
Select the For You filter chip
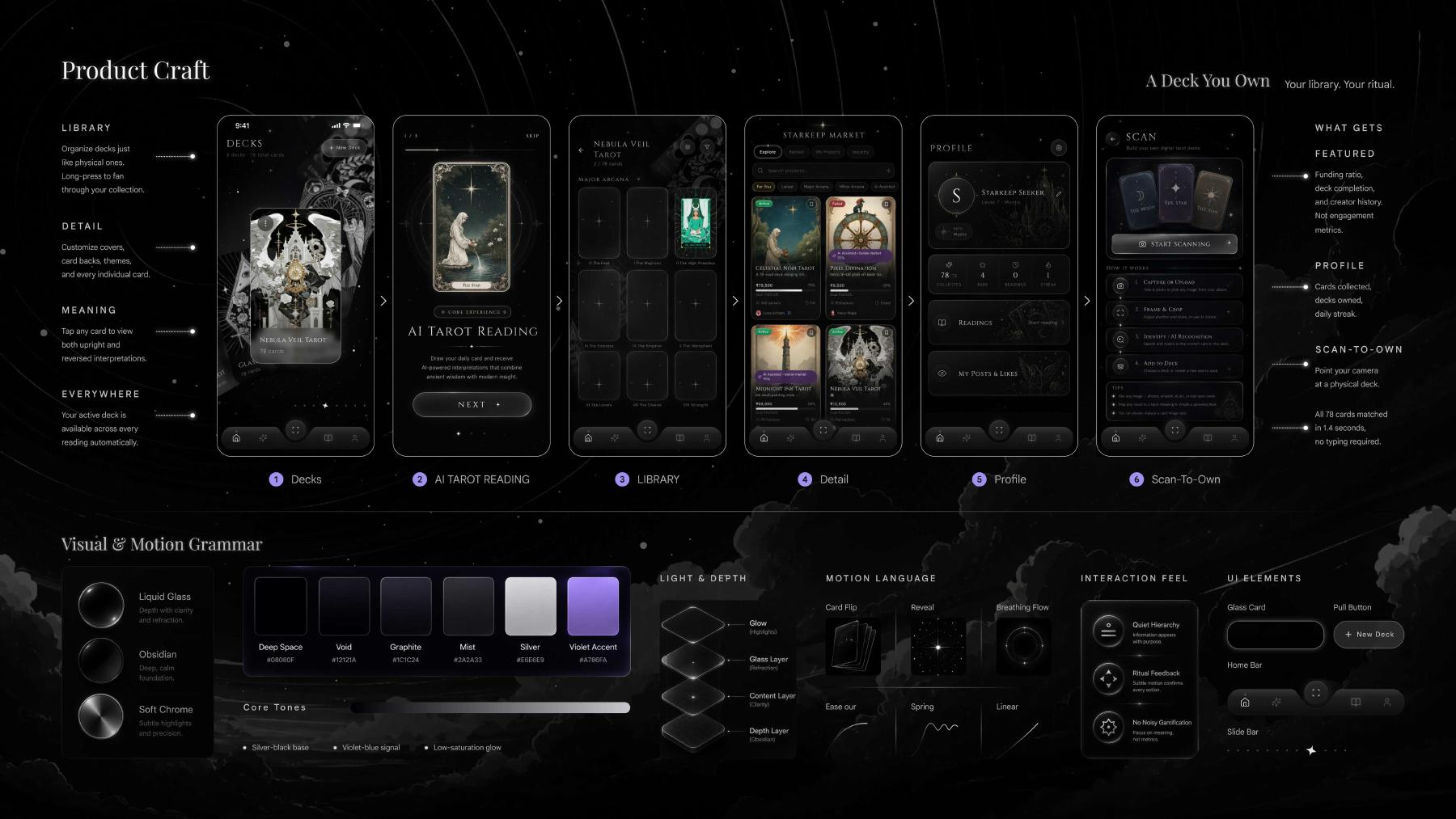point(764,187)
